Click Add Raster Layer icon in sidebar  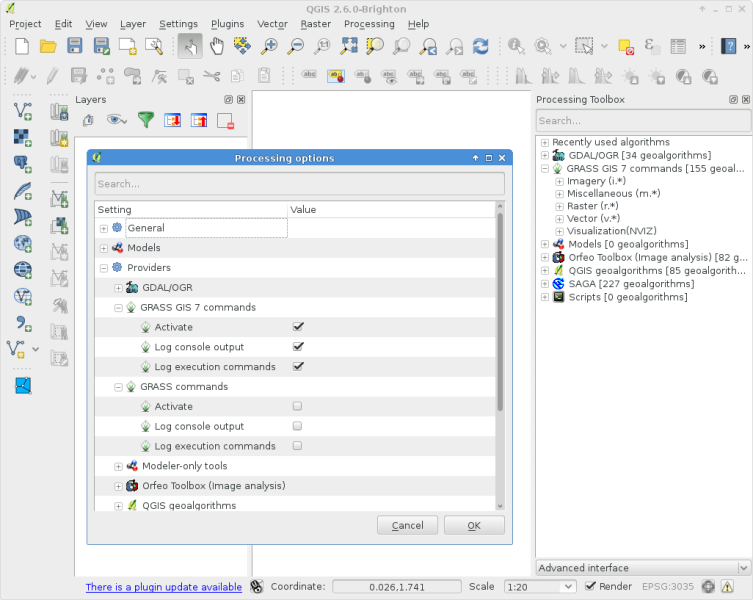(x=22, y=138)
